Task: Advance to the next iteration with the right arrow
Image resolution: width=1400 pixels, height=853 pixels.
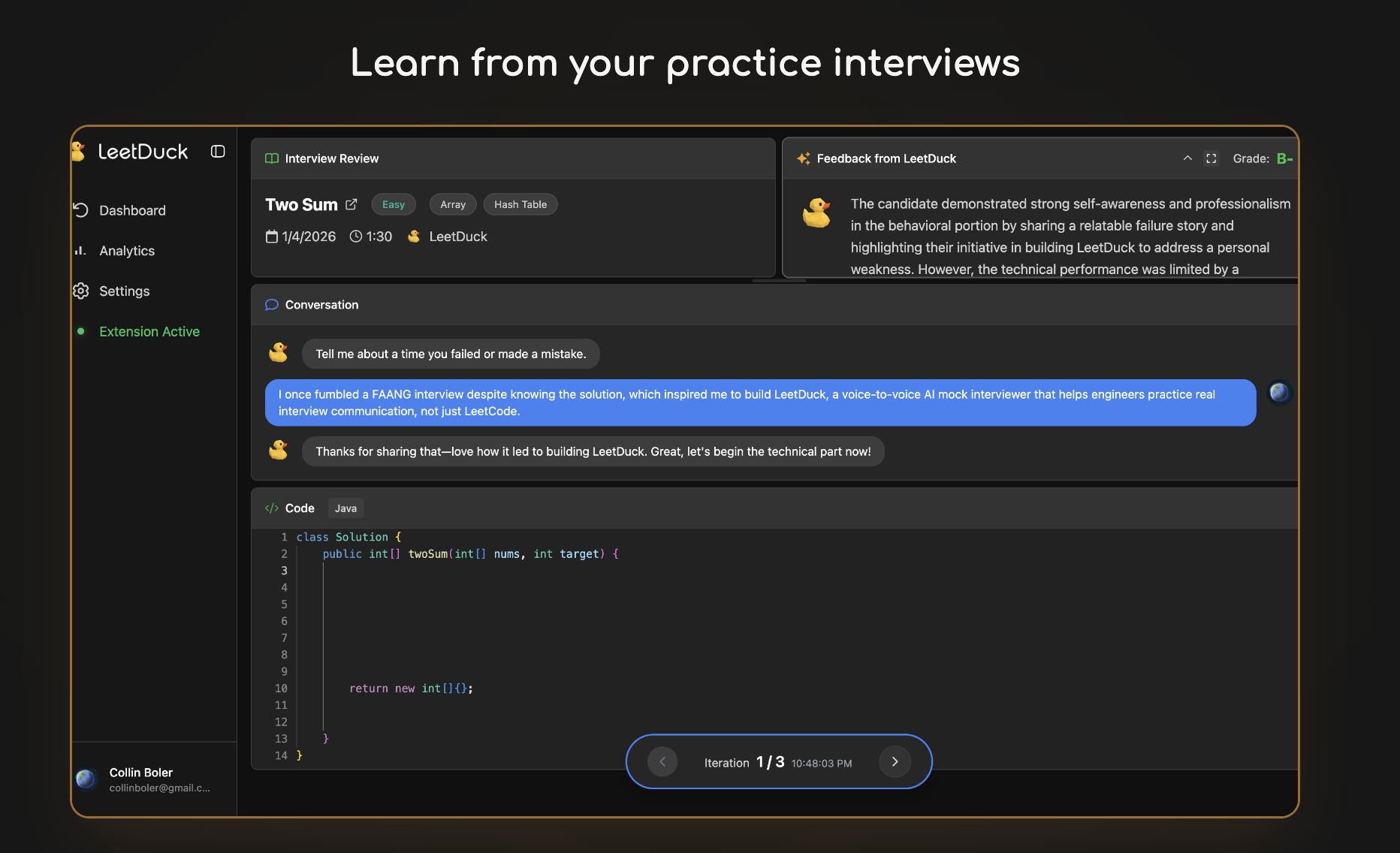Action: [x=895, y=761]
